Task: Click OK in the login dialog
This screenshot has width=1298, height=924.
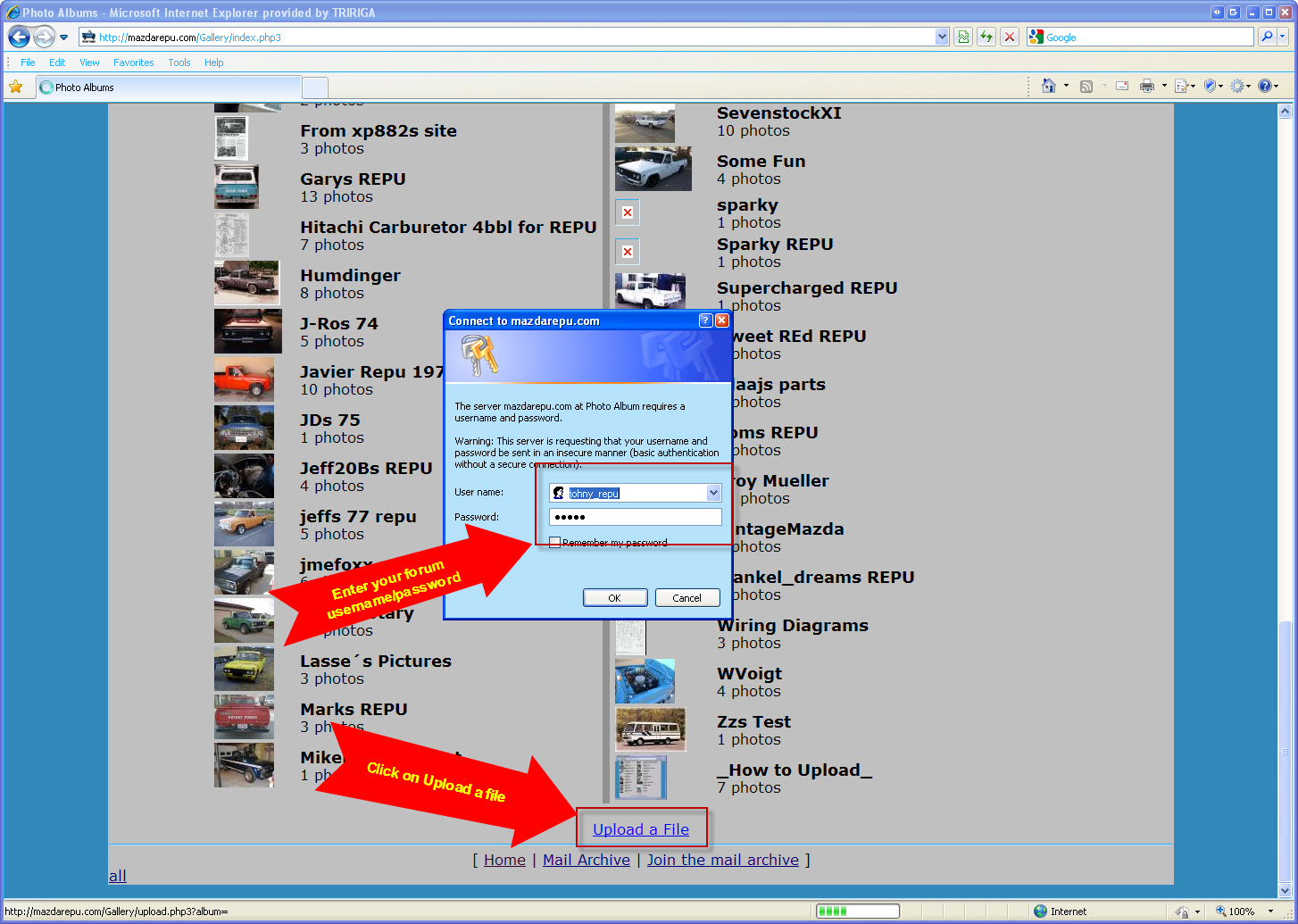Action: [x=615, y=598]
